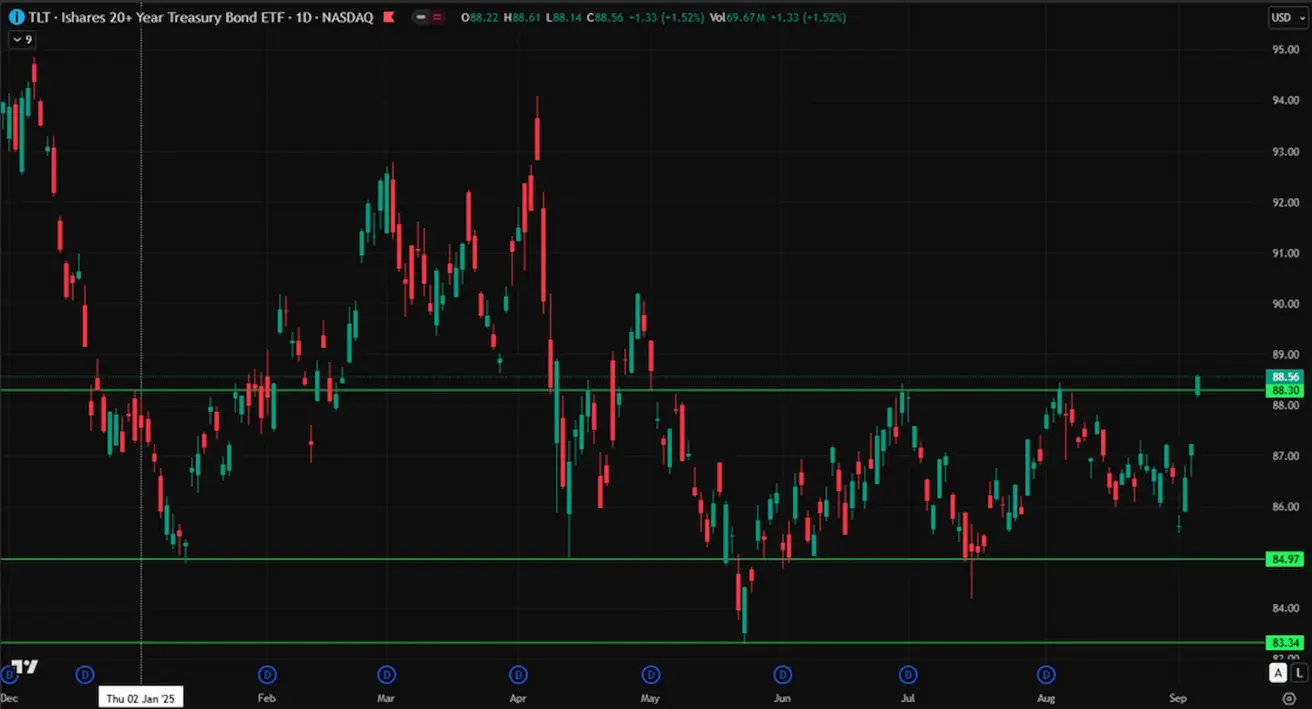Click the blue info icon beside TLT

tap(16, 17)
